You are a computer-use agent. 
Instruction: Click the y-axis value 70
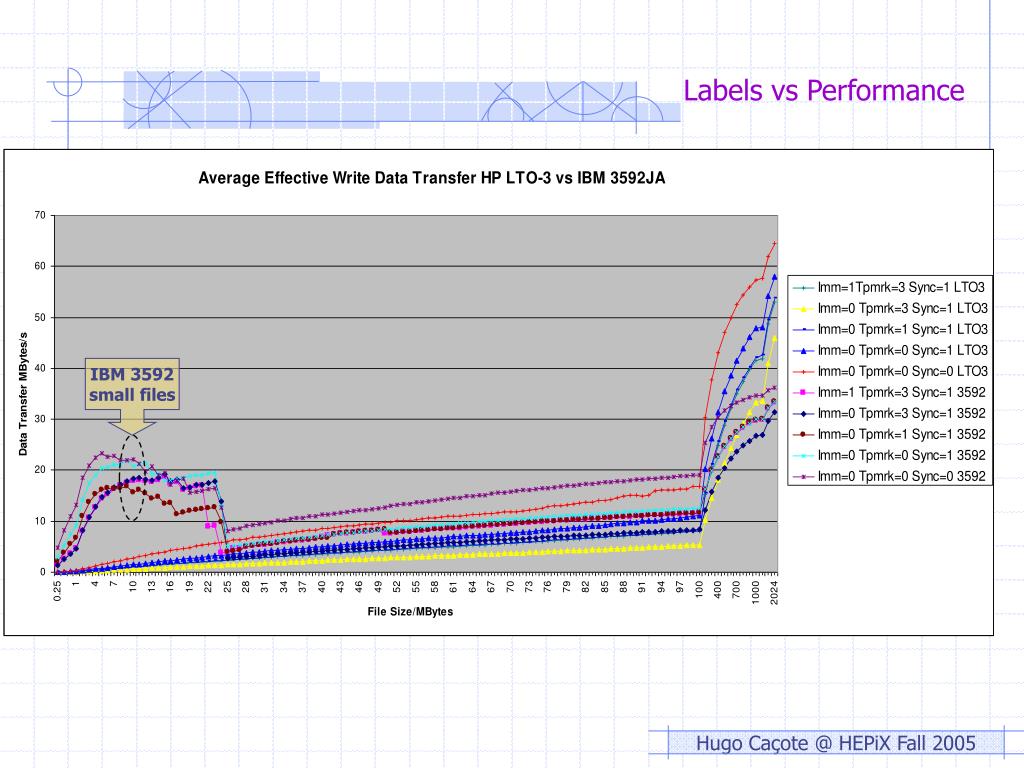coord(40,215)
